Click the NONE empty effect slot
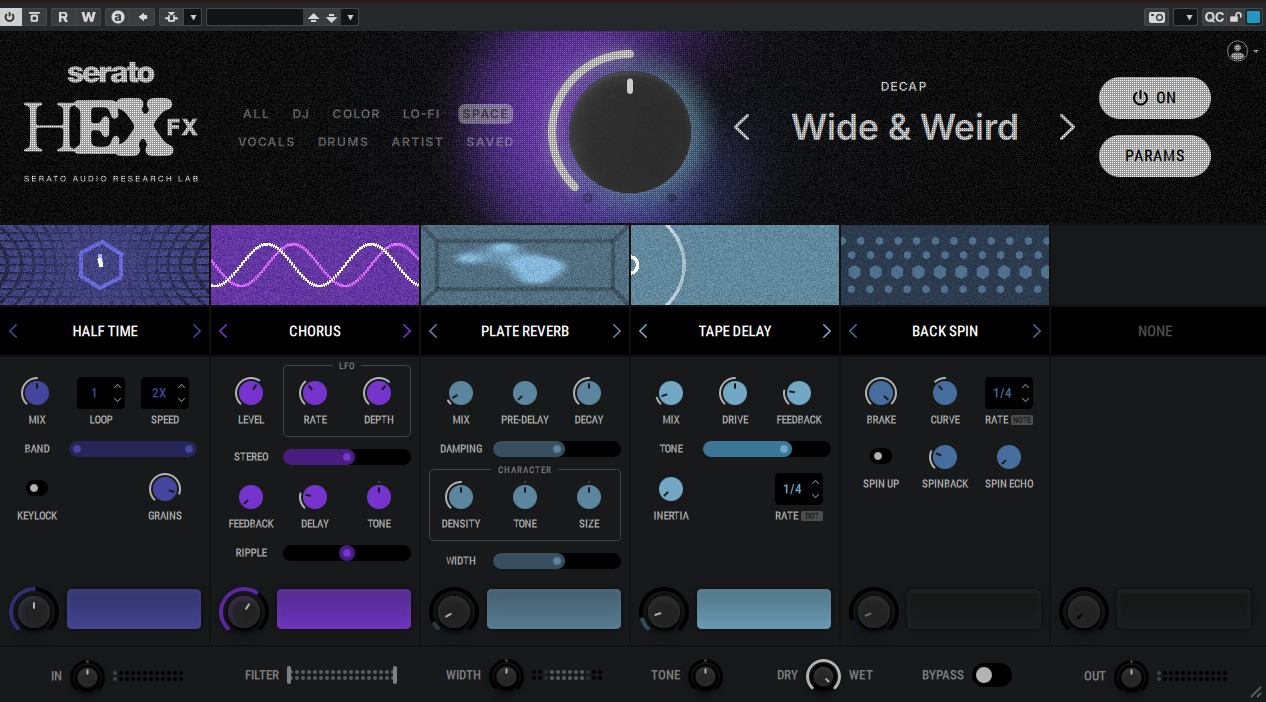The width and height of the screenshot is (1266, 702). click(1155, 331)
